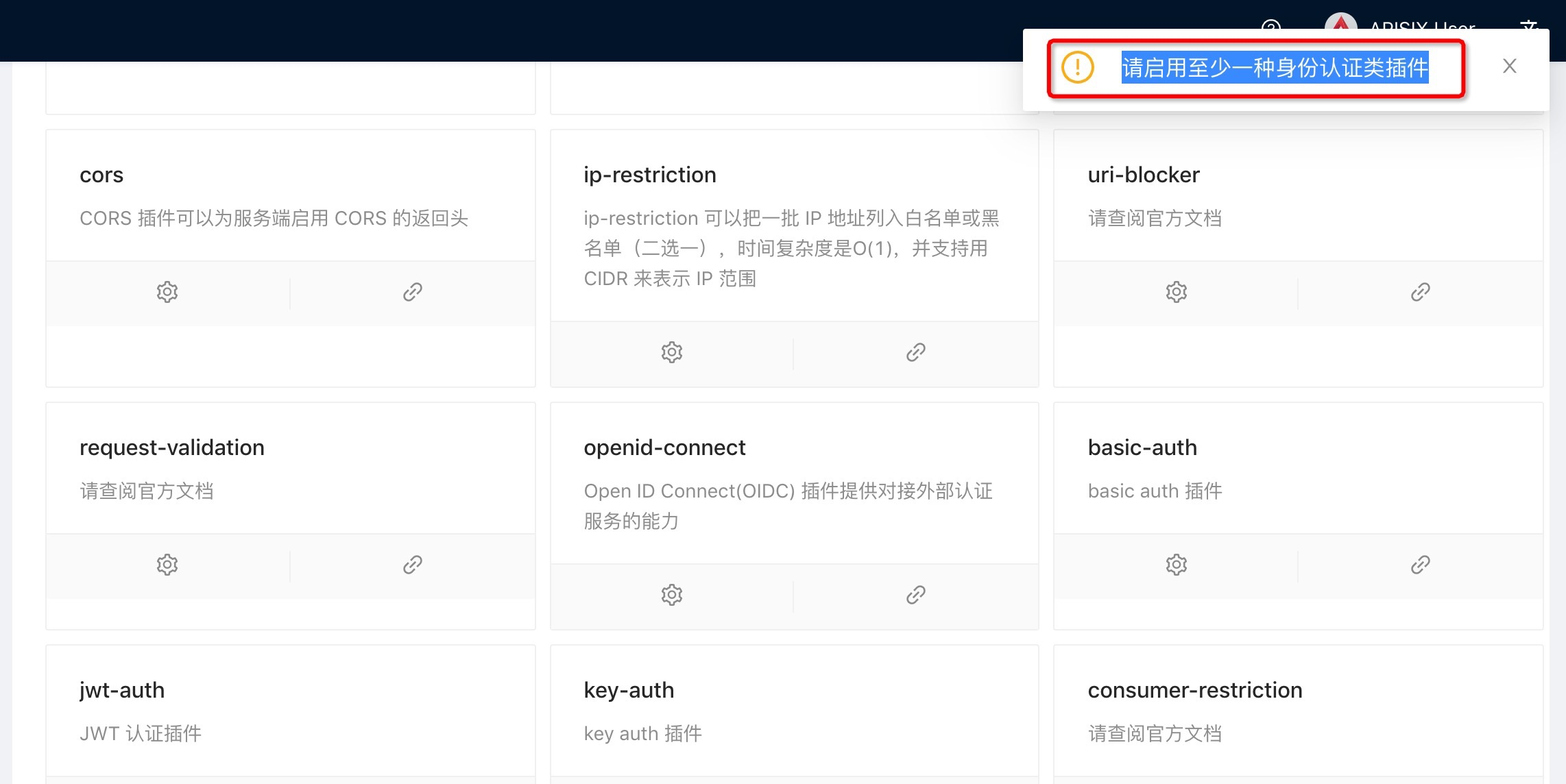1566x784 pixels.
Task: Open settings for the basic-auth plugin
Action: pyautogui.click(x=1176, y=564)
